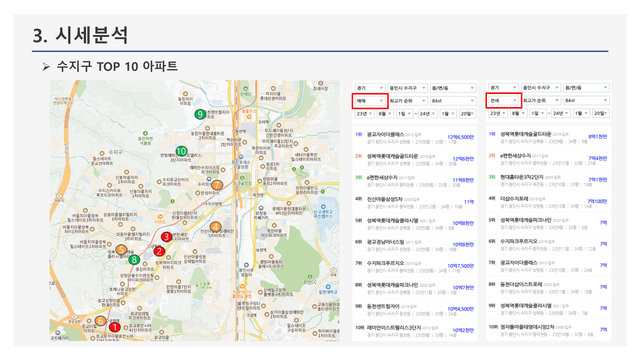640x360 pixels.
Task: Open the 84㎡ size dropdown in the 전세 panel
Action: [x=586, y=100]
